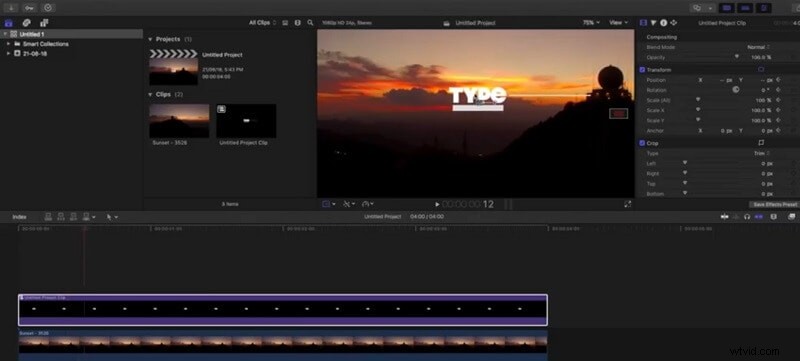800x361 pixels.
Task: Show or hide the timeline panel button
Action: tap(745, 8)
